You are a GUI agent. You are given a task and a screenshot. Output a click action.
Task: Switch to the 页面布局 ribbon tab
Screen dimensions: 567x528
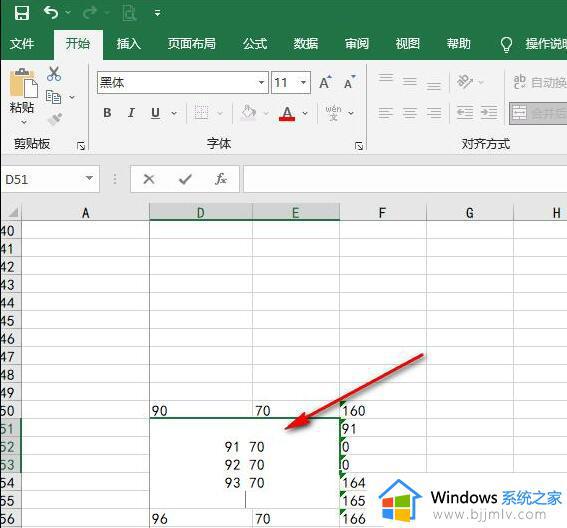(191, 44)
